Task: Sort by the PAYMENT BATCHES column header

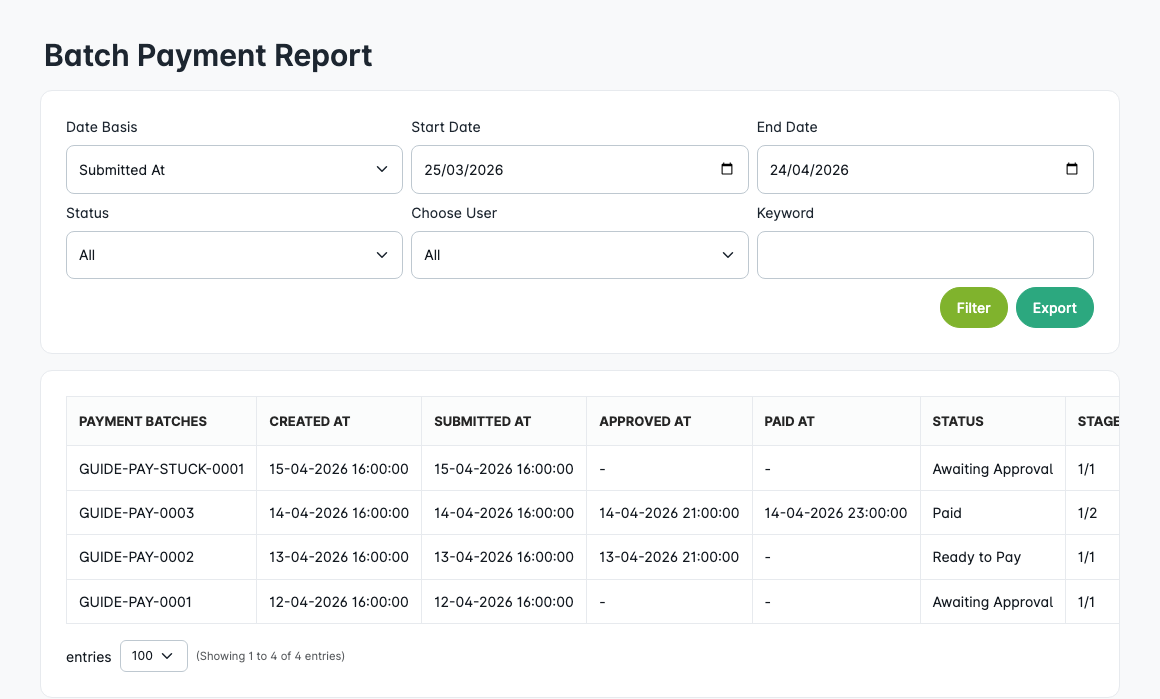Action: (x=142, y=421)
